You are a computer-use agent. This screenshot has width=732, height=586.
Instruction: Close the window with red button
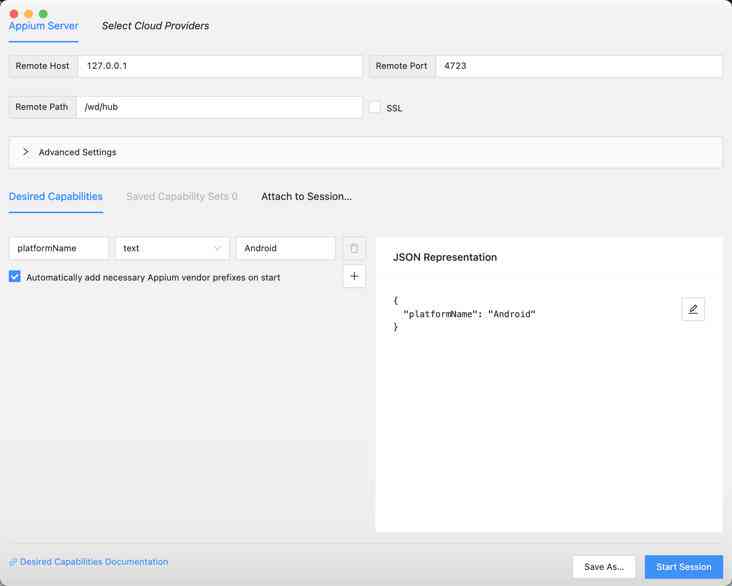point(14,14)
